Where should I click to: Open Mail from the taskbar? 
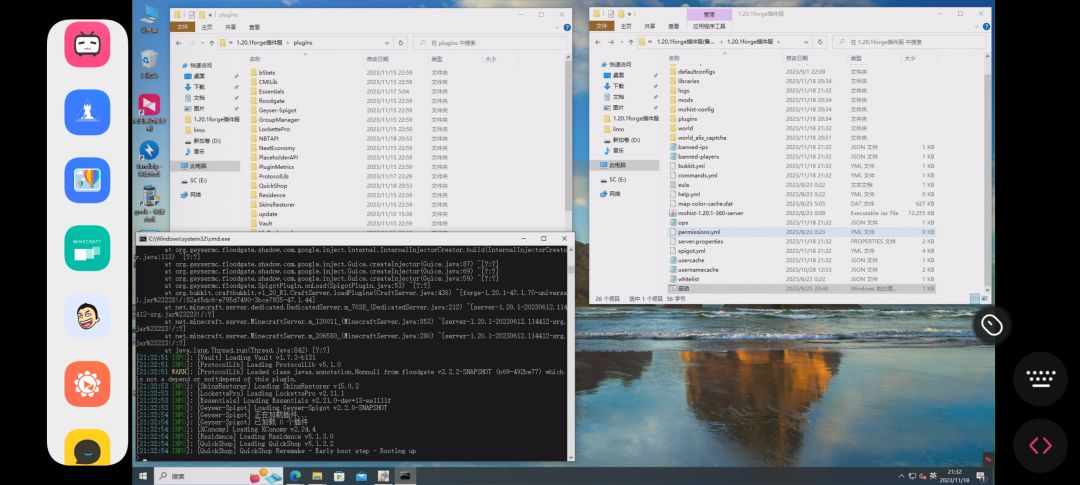tap(362, 476)
